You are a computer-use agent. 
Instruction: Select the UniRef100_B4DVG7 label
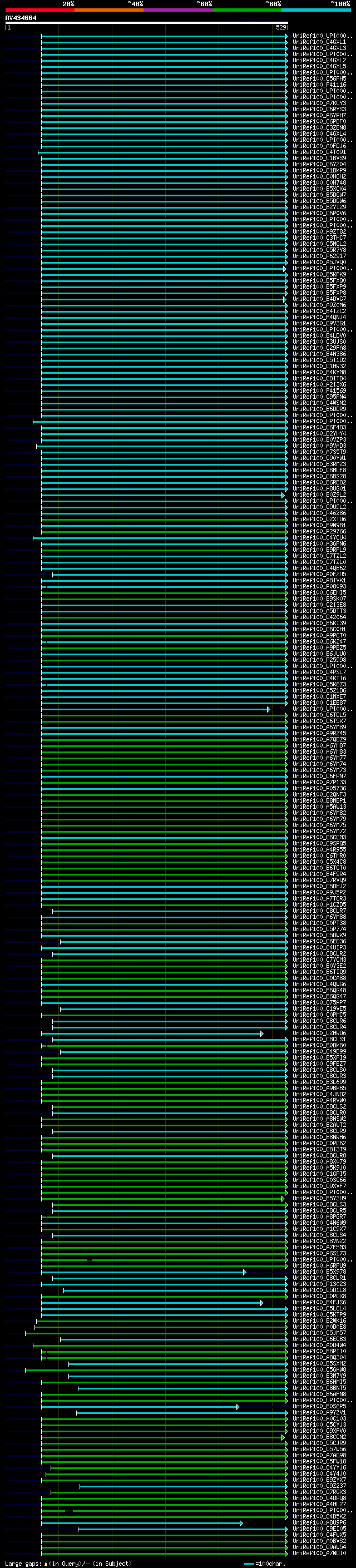[319, 299]
